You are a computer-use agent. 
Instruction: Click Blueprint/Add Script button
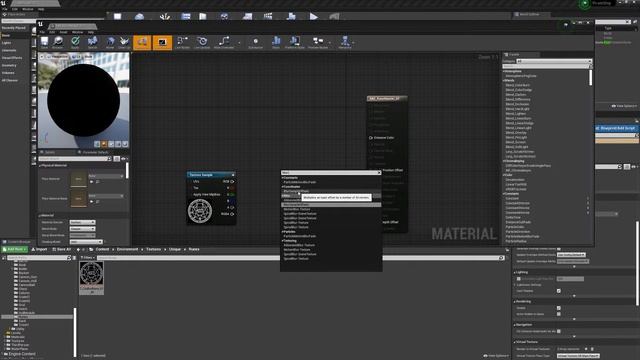click(617, 128)
